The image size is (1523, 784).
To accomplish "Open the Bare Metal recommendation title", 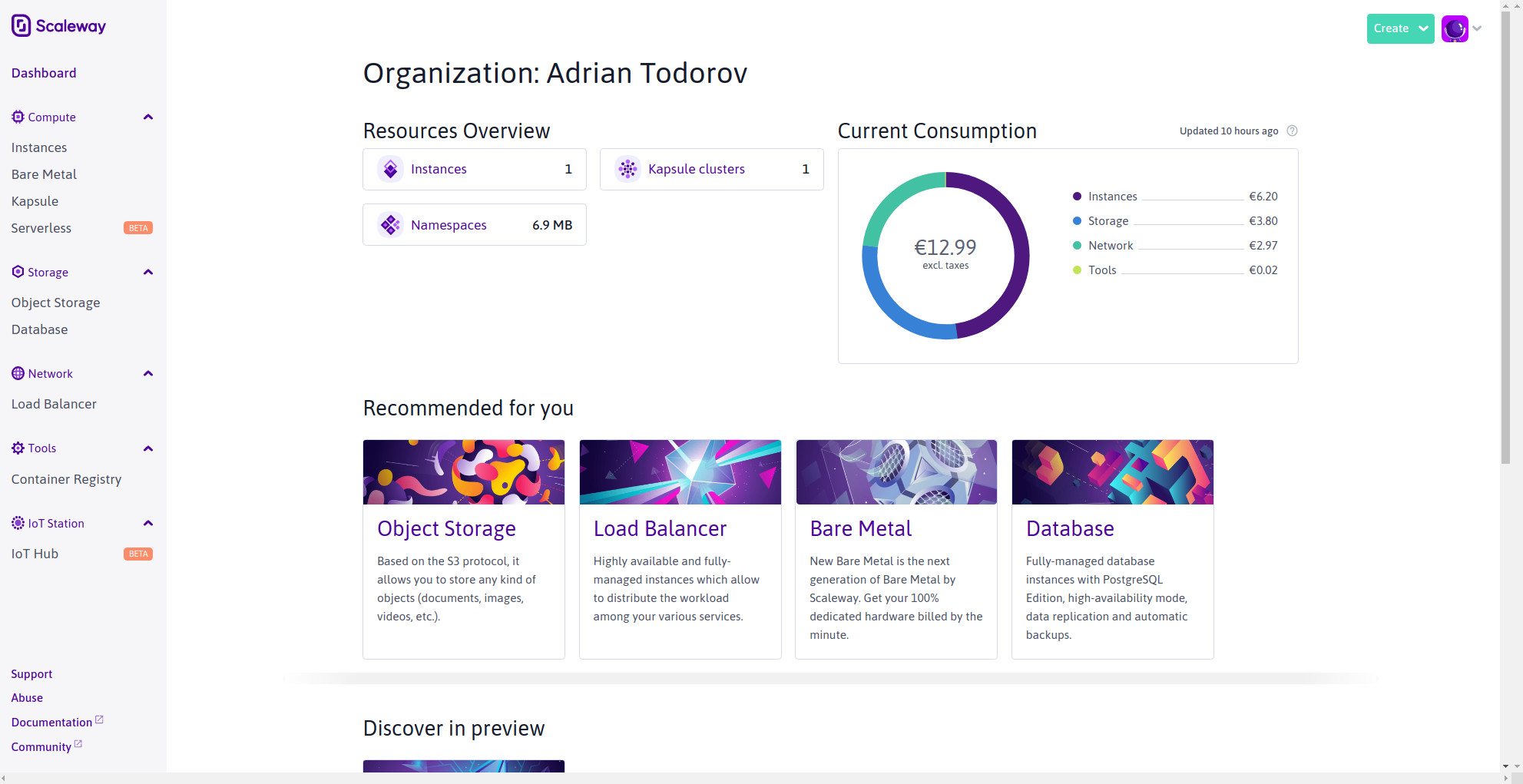I will point(860,529).
